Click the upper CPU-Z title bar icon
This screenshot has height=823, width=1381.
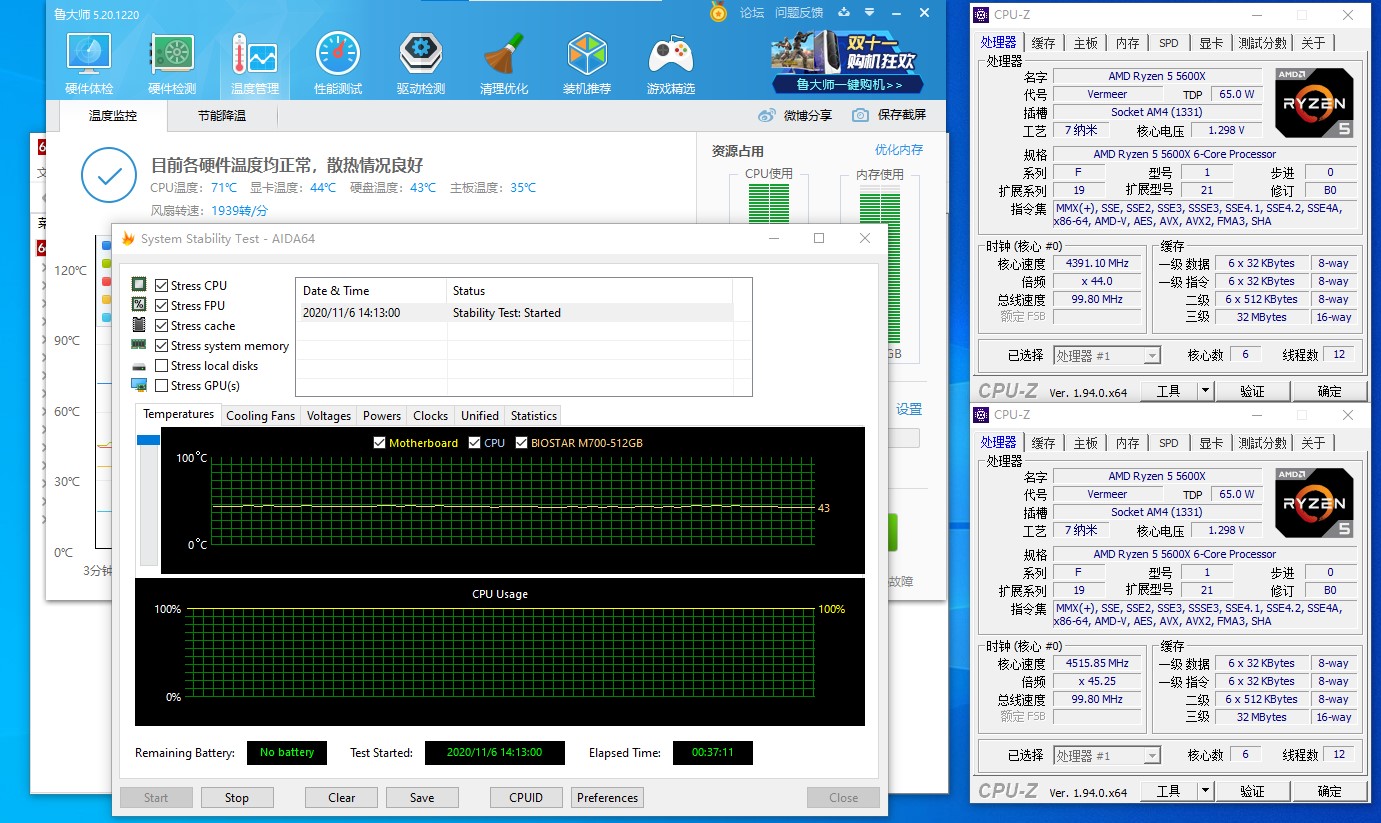coord(982,15)
